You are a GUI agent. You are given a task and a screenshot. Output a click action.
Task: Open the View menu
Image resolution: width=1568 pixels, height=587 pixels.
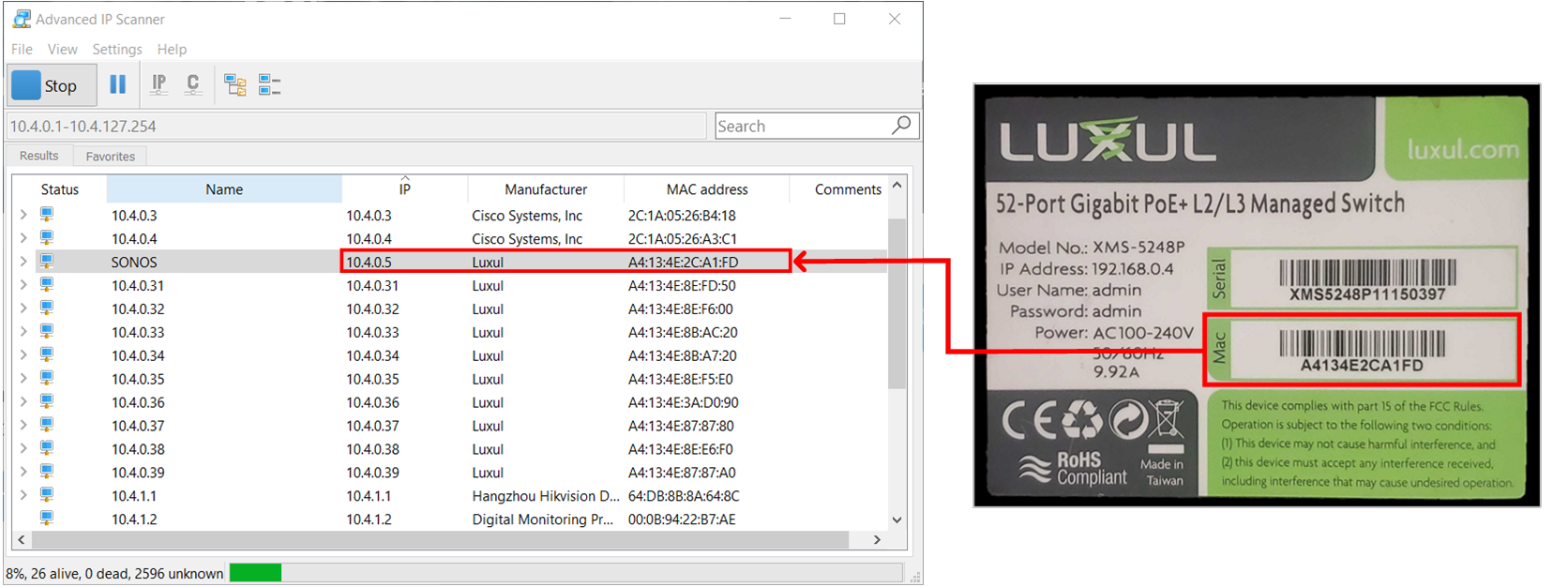point(62,49)
